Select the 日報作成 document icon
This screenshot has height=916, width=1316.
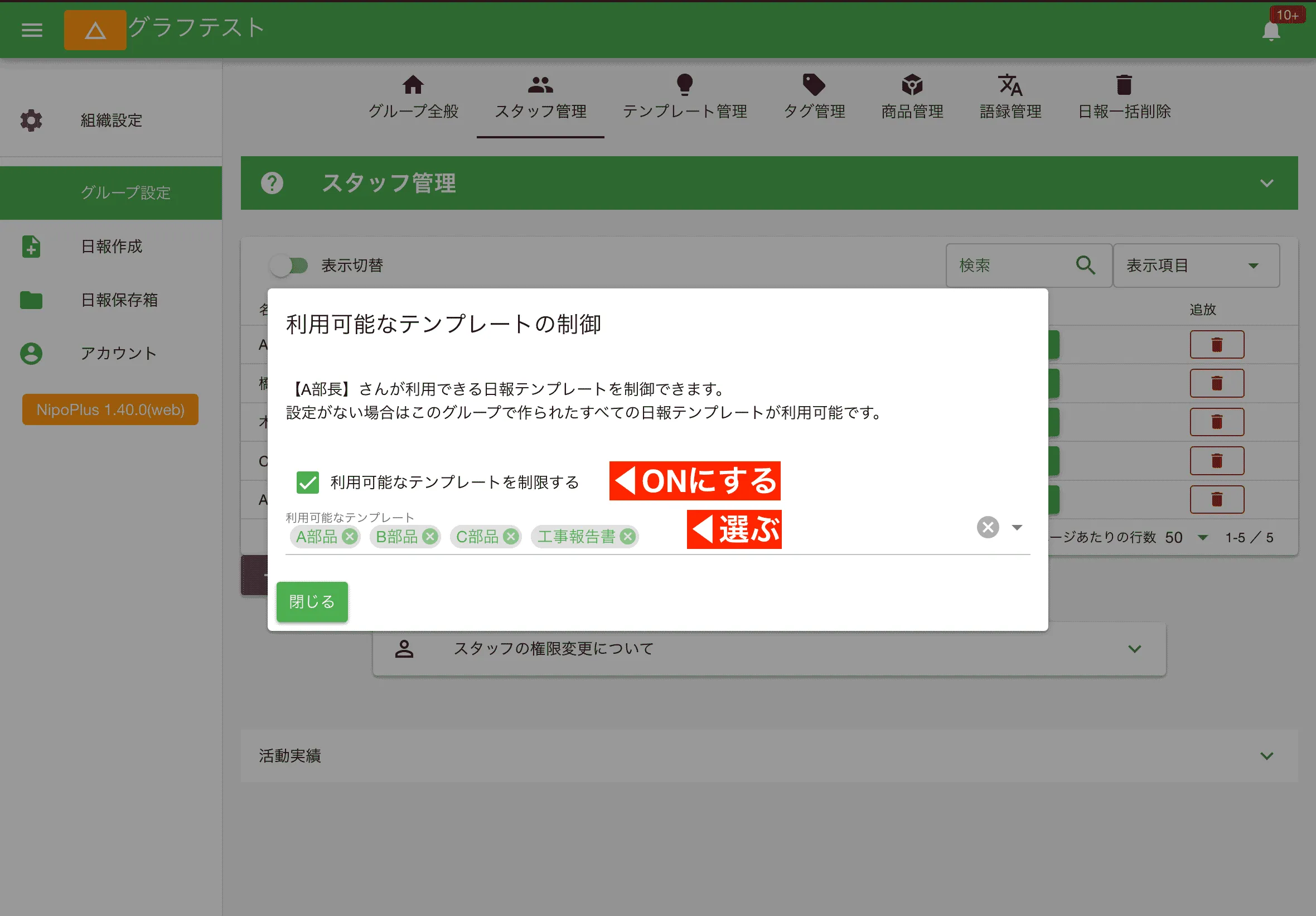click(x=30, y=247)
